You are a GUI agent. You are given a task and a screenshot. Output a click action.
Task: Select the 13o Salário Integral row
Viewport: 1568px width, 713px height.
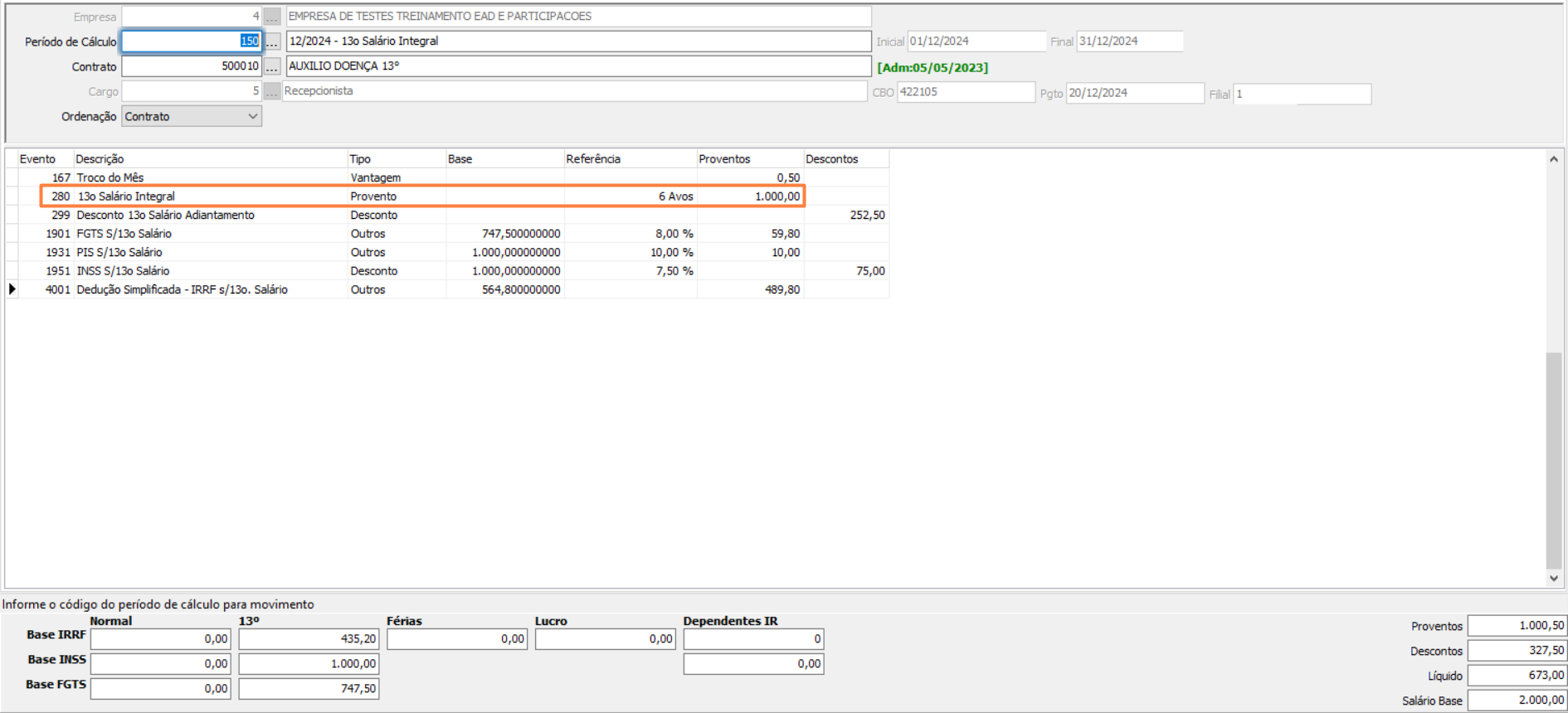tap(207, 196)
